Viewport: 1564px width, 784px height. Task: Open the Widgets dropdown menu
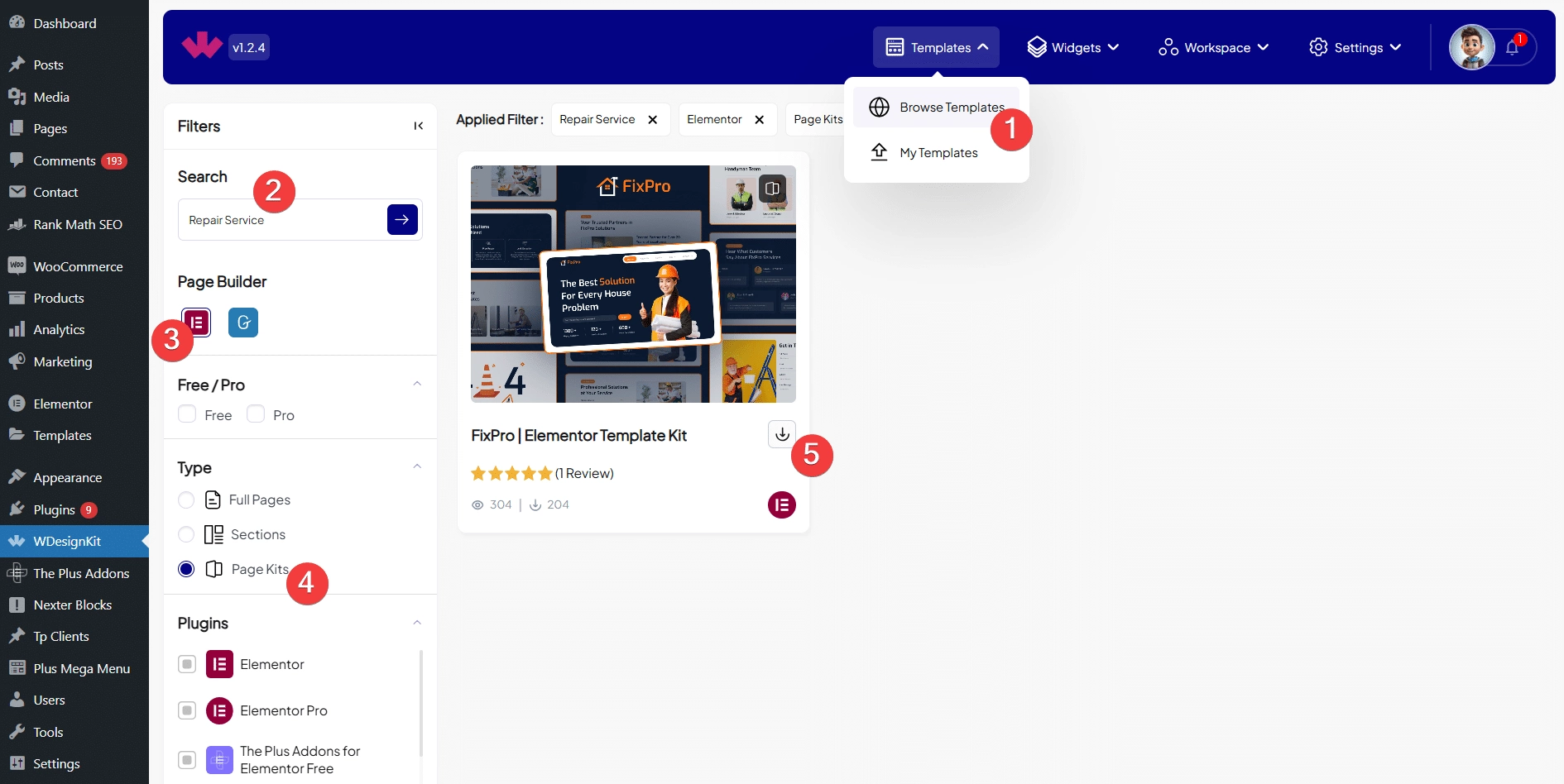click(1072, 48)
